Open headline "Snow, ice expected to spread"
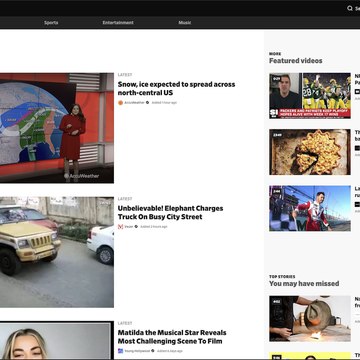Viewport: 360px width, 360px height. tap(176, 88)
